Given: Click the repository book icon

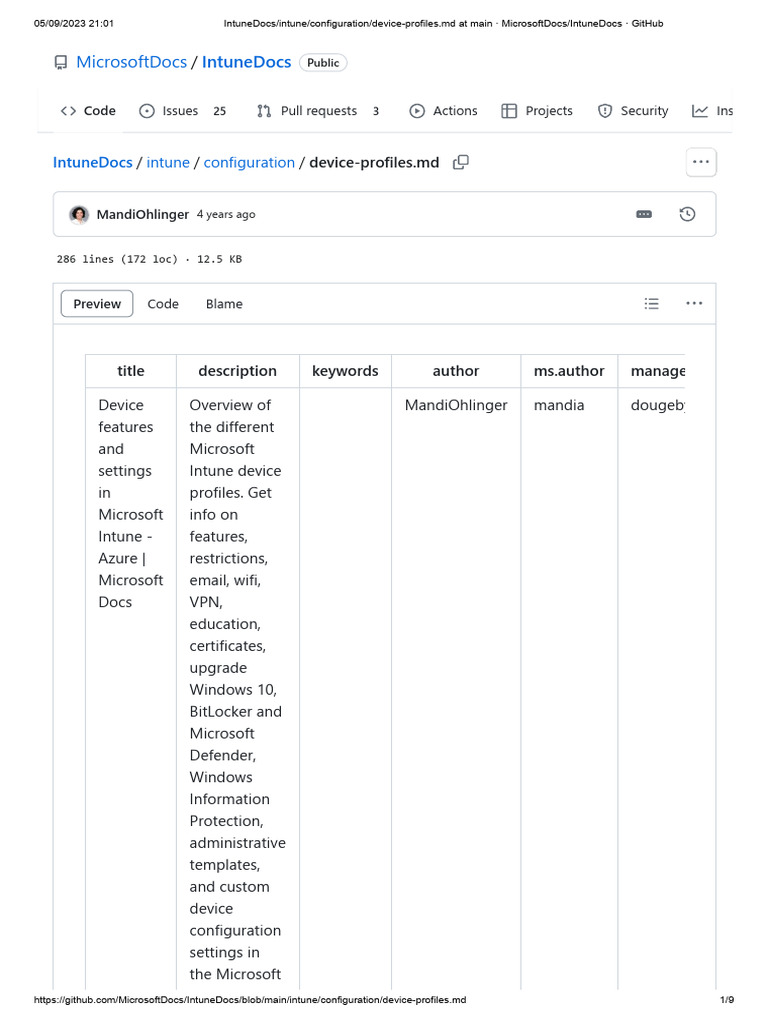Looking at the screenshot, I should pos(61,63).
